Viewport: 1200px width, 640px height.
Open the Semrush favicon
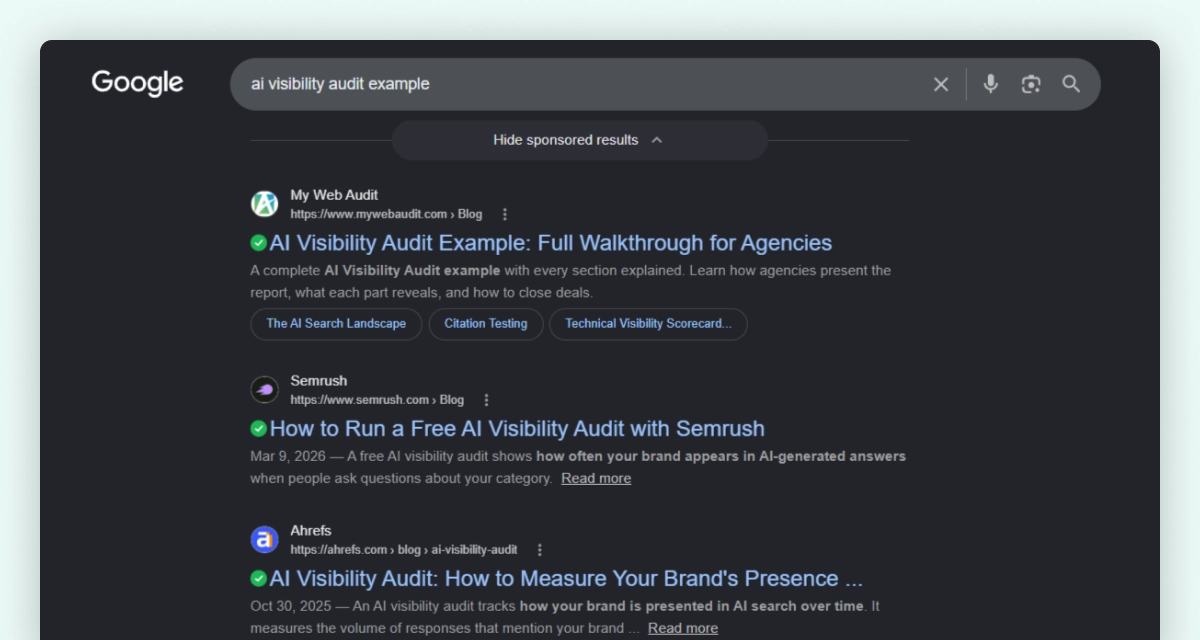pyautogui.click(x=264, y=390)
